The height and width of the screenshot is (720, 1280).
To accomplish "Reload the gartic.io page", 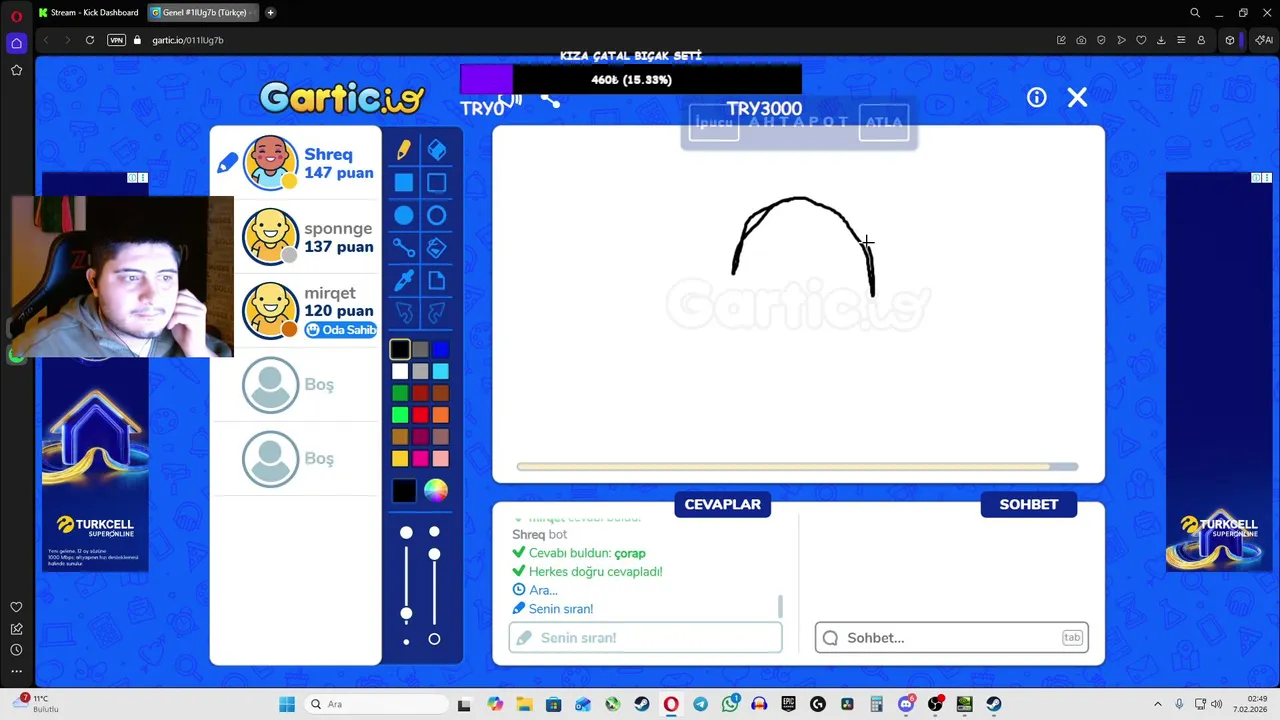I will (x=90, y=40).
